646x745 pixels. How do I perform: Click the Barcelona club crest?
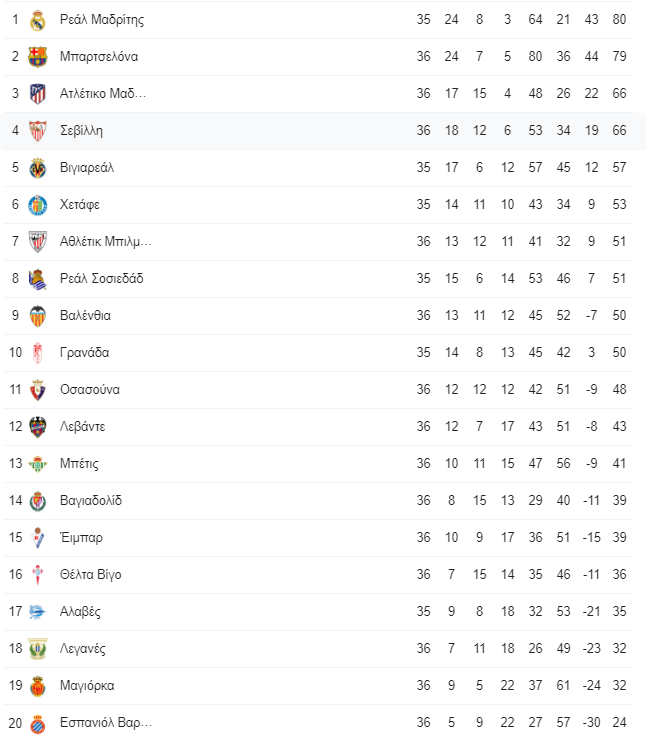coord(38,57)
